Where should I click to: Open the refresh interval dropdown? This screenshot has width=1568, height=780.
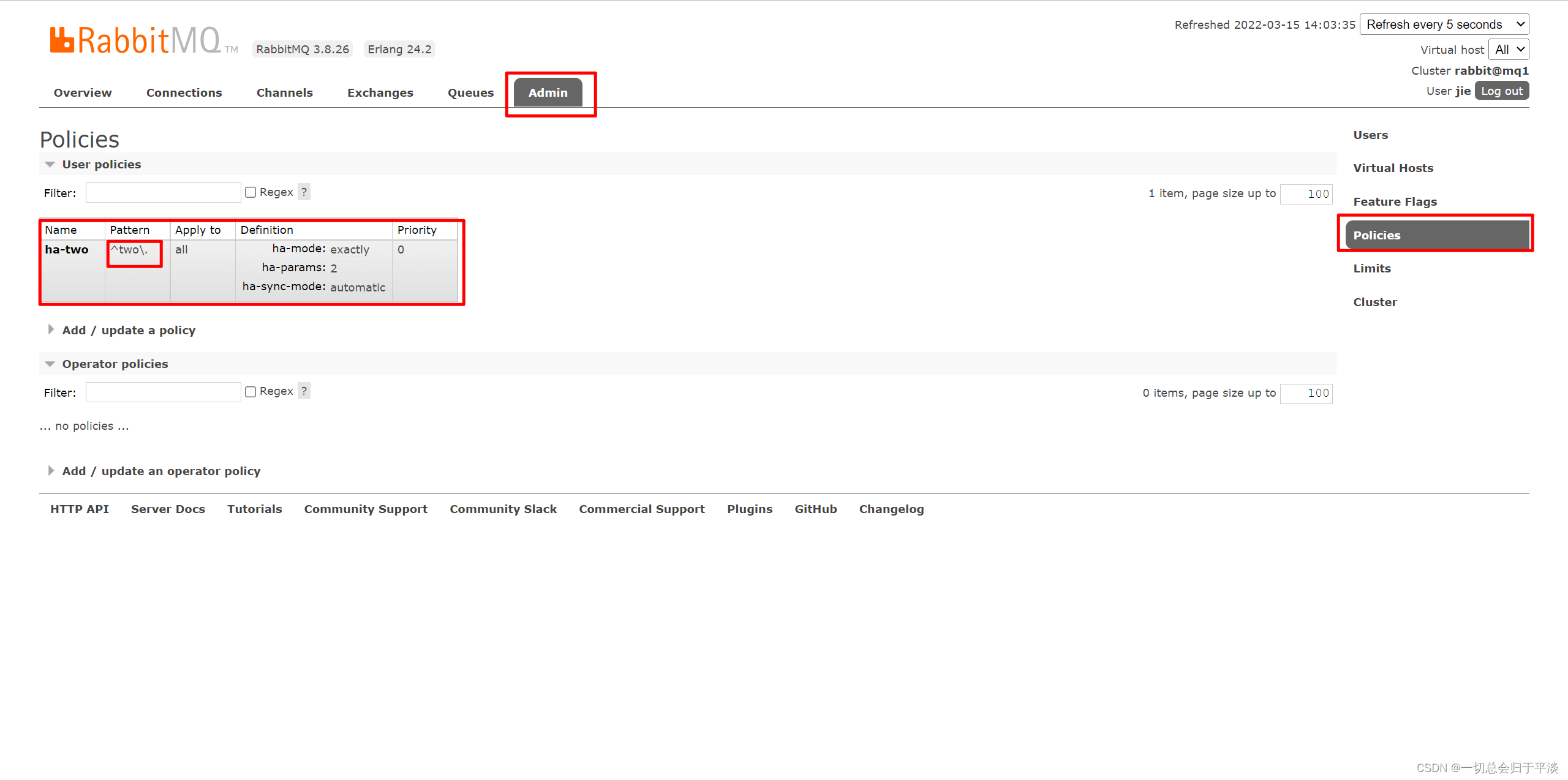point(1444,24)
